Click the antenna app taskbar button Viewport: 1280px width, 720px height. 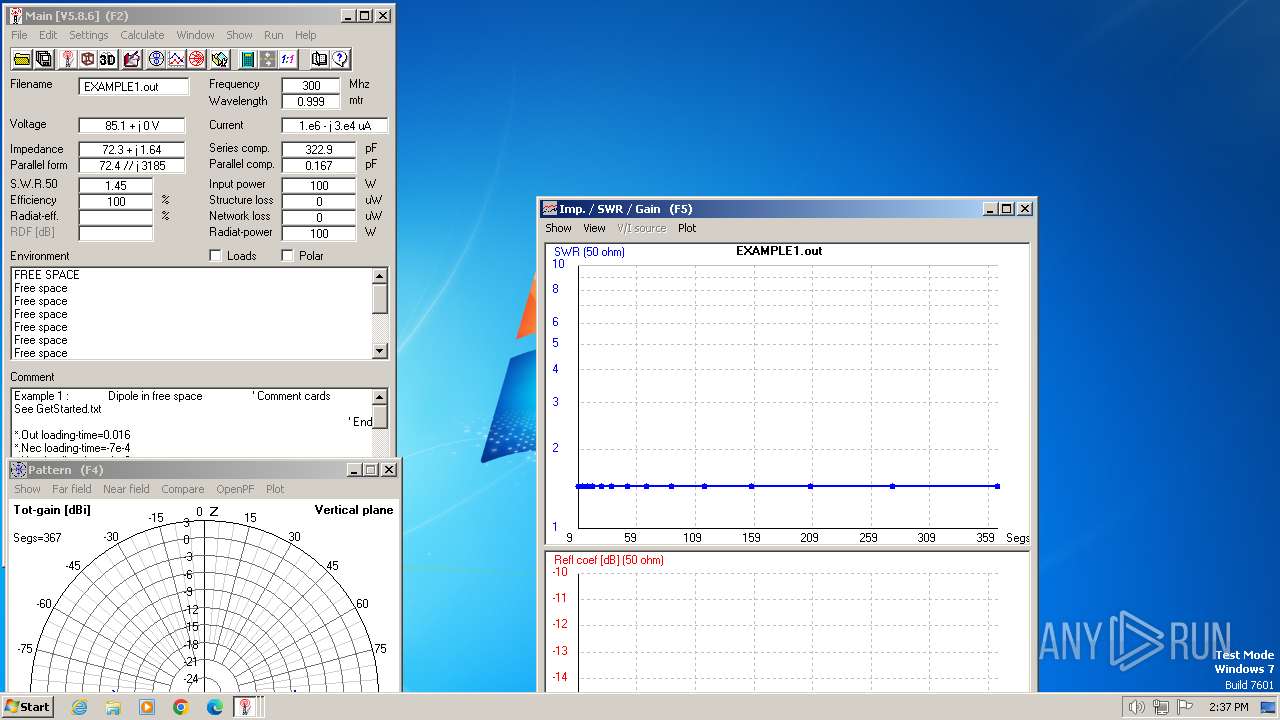244,707
